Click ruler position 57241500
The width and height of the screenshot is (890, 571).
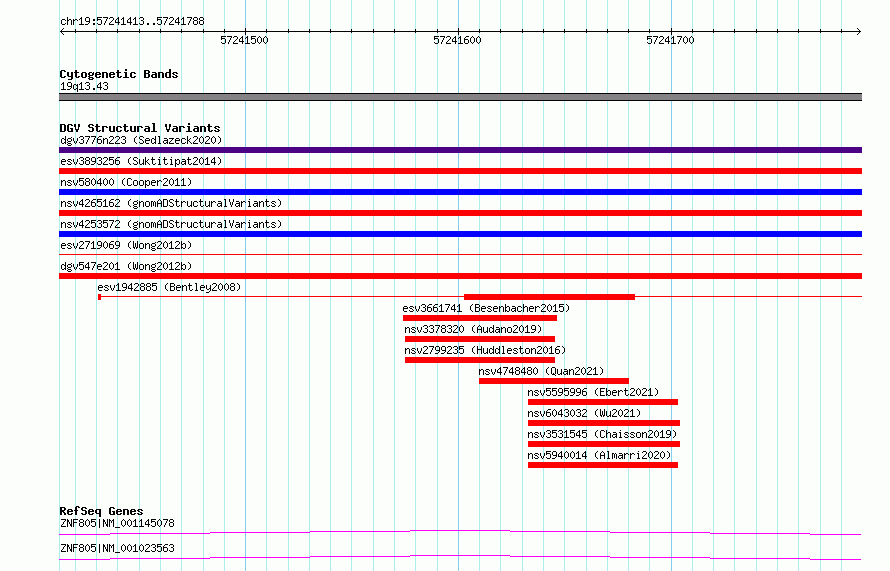click(x=244, y=40)
